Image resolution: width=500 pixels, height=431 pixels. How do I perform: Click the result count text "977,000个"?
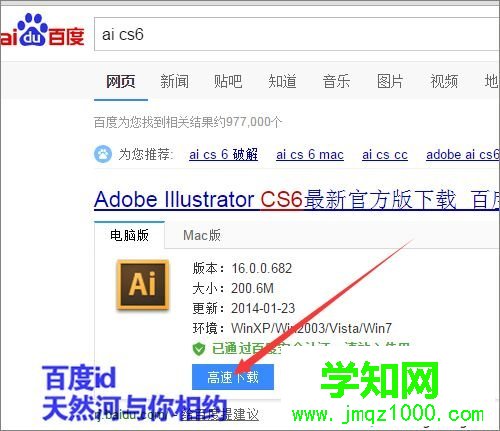[254, 122]
